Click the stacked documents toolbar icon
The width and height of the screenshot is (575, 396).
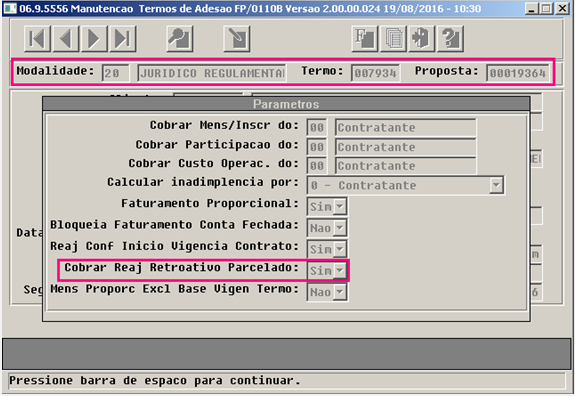(393, 38)
